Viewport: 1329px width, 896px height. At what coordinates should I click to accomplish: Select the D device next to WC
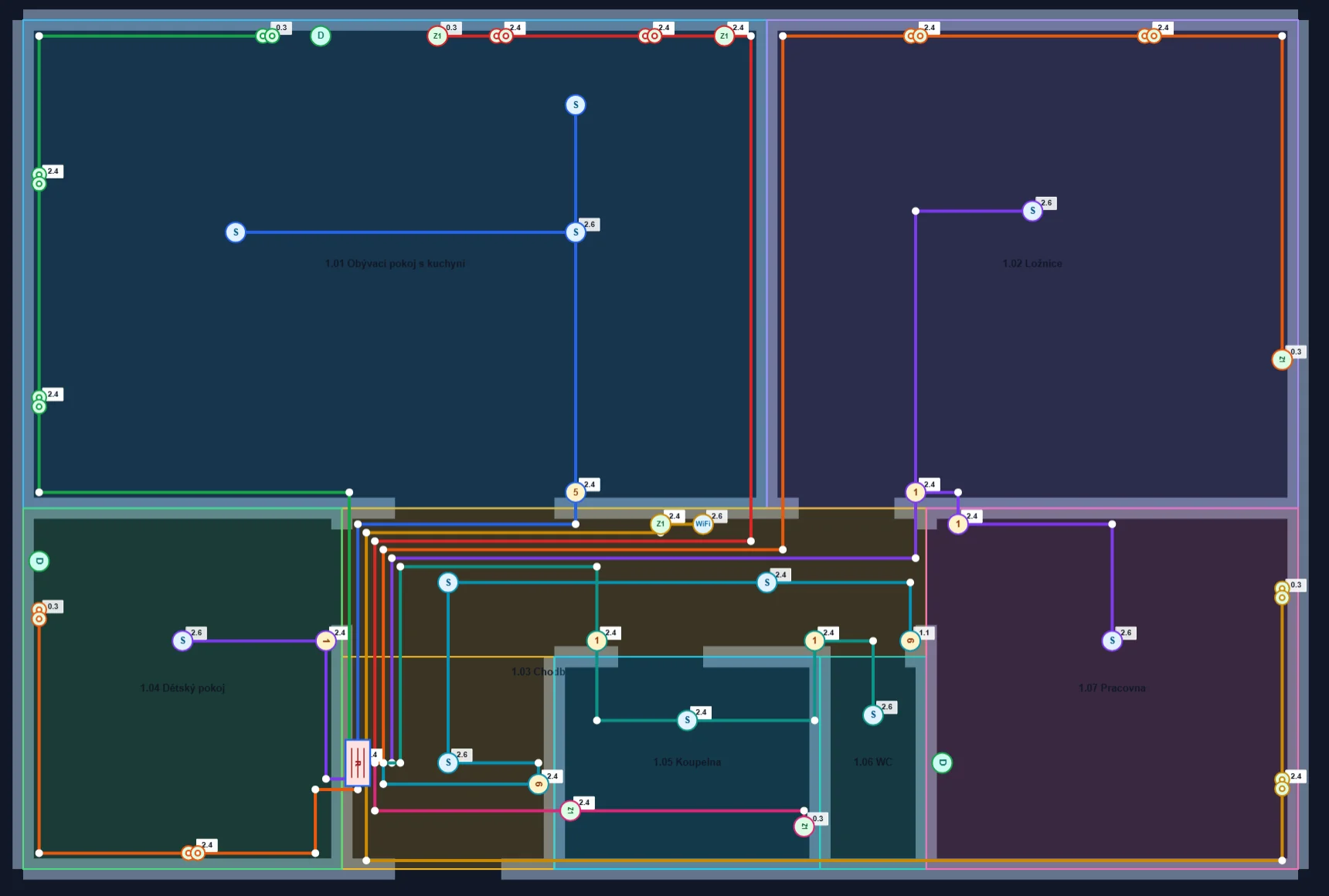click(x=942, y=763)
